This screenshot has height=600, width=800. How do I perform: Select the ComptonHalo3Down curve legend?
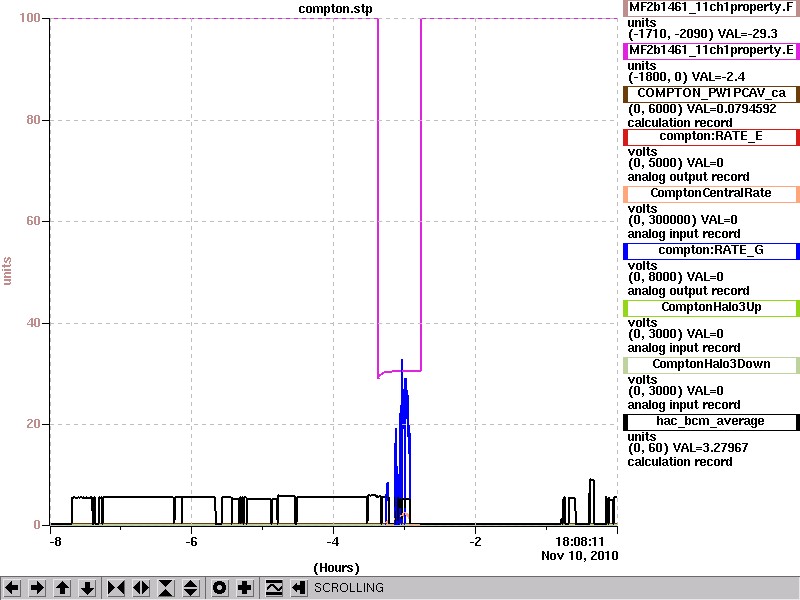(x=711, y=364)
